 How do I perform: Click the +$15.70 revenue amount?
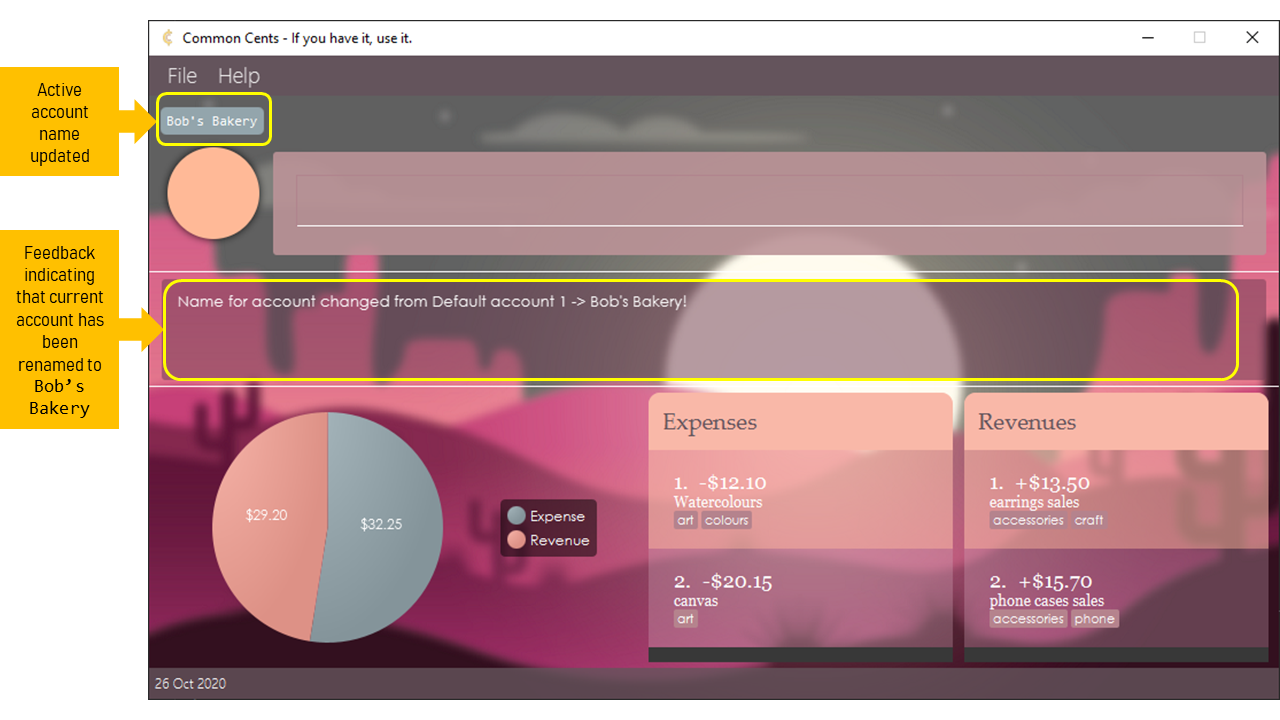(1055, 582)
